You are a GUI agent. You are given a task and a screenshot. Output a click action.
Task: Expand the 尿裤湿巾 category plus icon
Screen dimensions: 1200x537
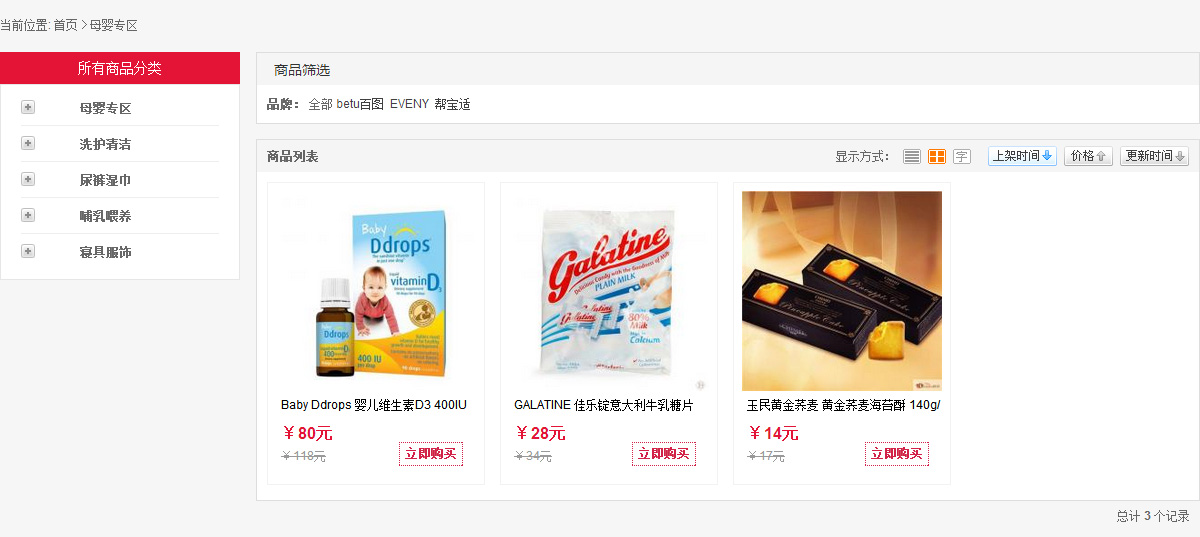(28, 179)
